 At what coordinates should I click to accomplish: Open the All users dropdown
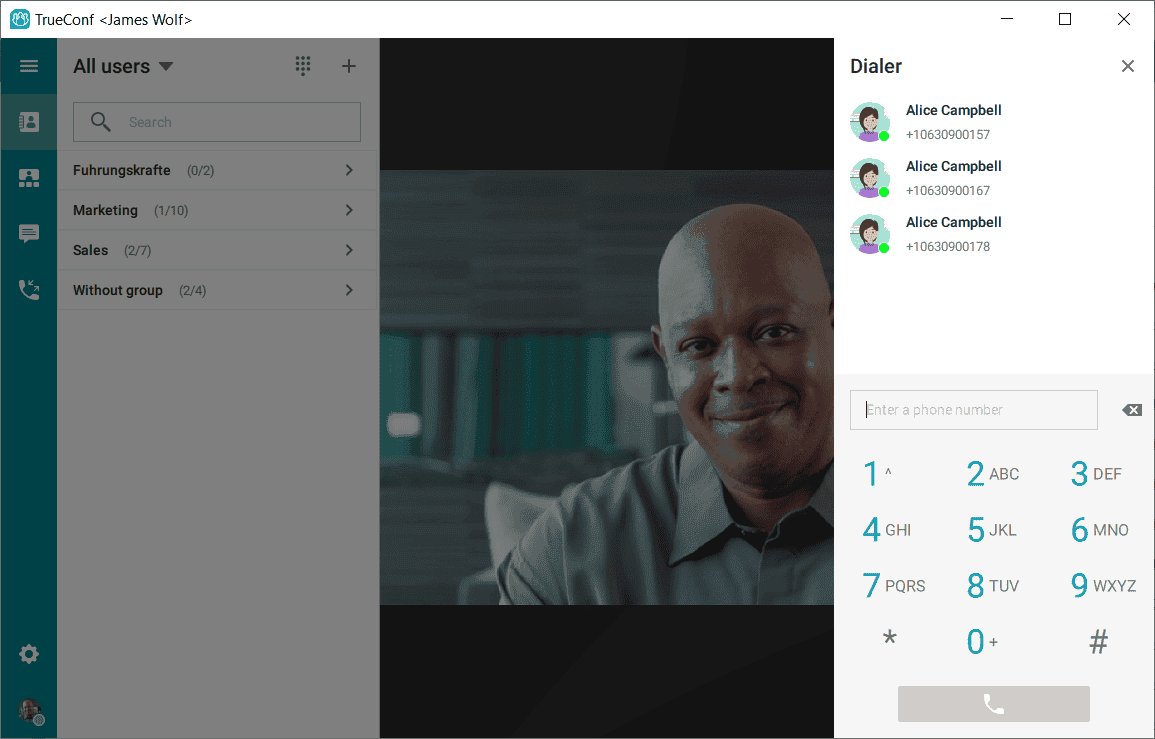pos(123,66)
